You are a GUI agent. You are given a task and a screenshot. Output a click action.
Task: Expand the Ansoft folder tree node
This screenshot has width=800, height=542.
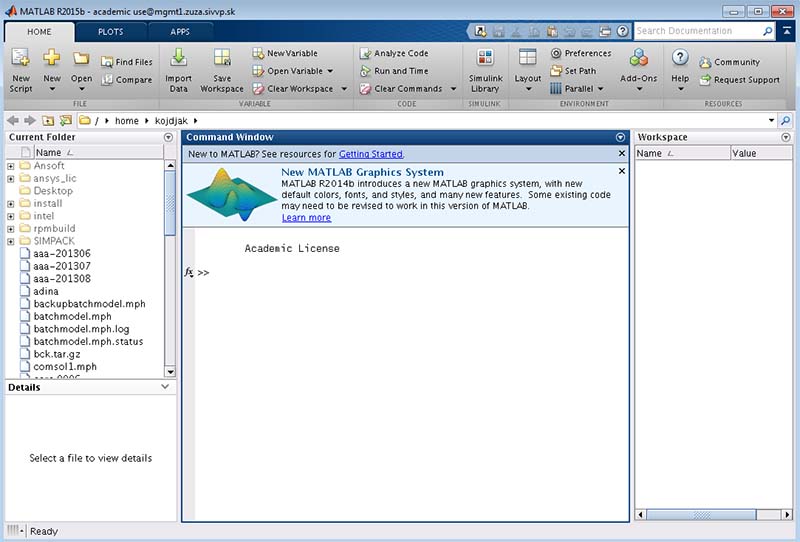pos(10,166)
